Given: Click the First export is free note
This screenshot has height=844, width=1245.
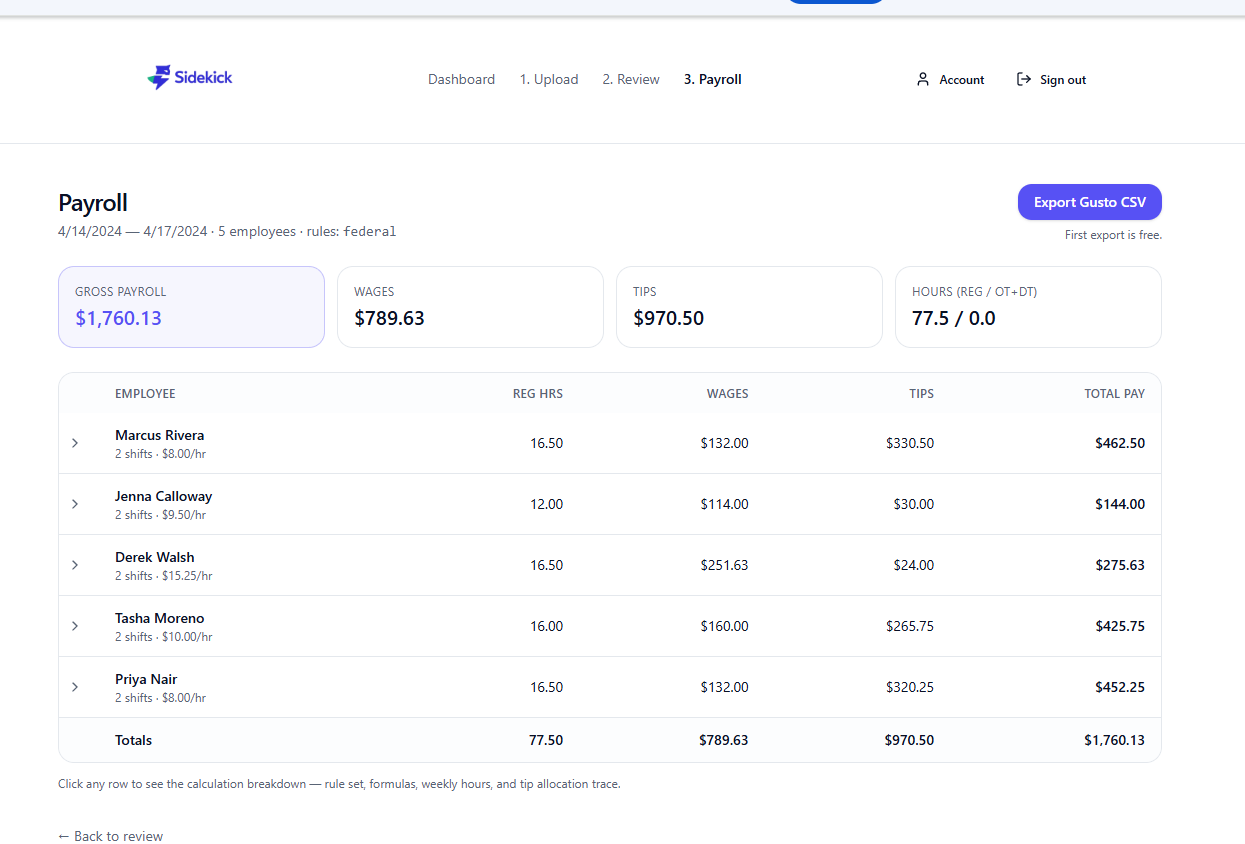Looking at the screenshot, I should 1113,235.
